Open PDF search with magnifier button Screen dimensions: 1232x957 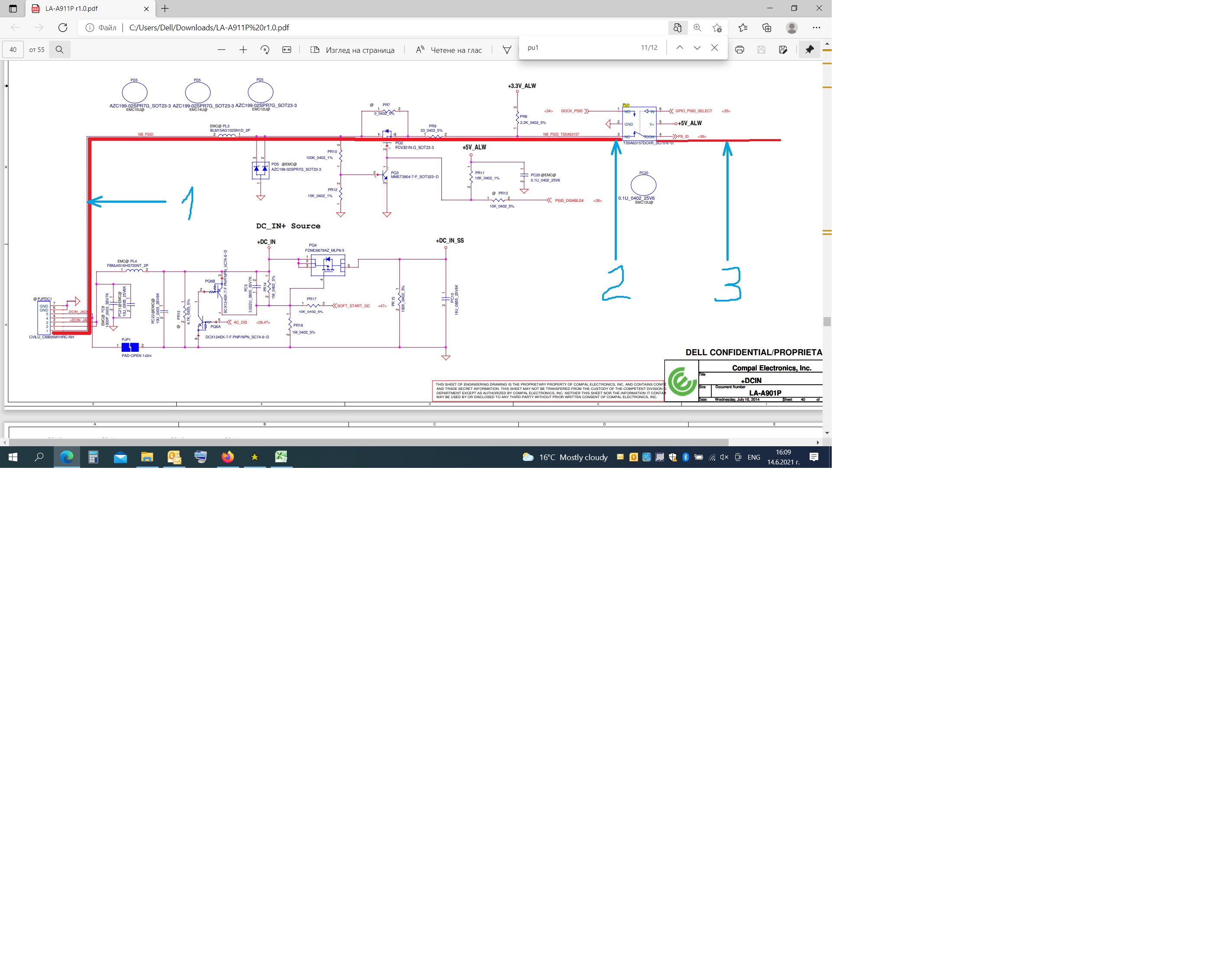[x=59, y=50]
